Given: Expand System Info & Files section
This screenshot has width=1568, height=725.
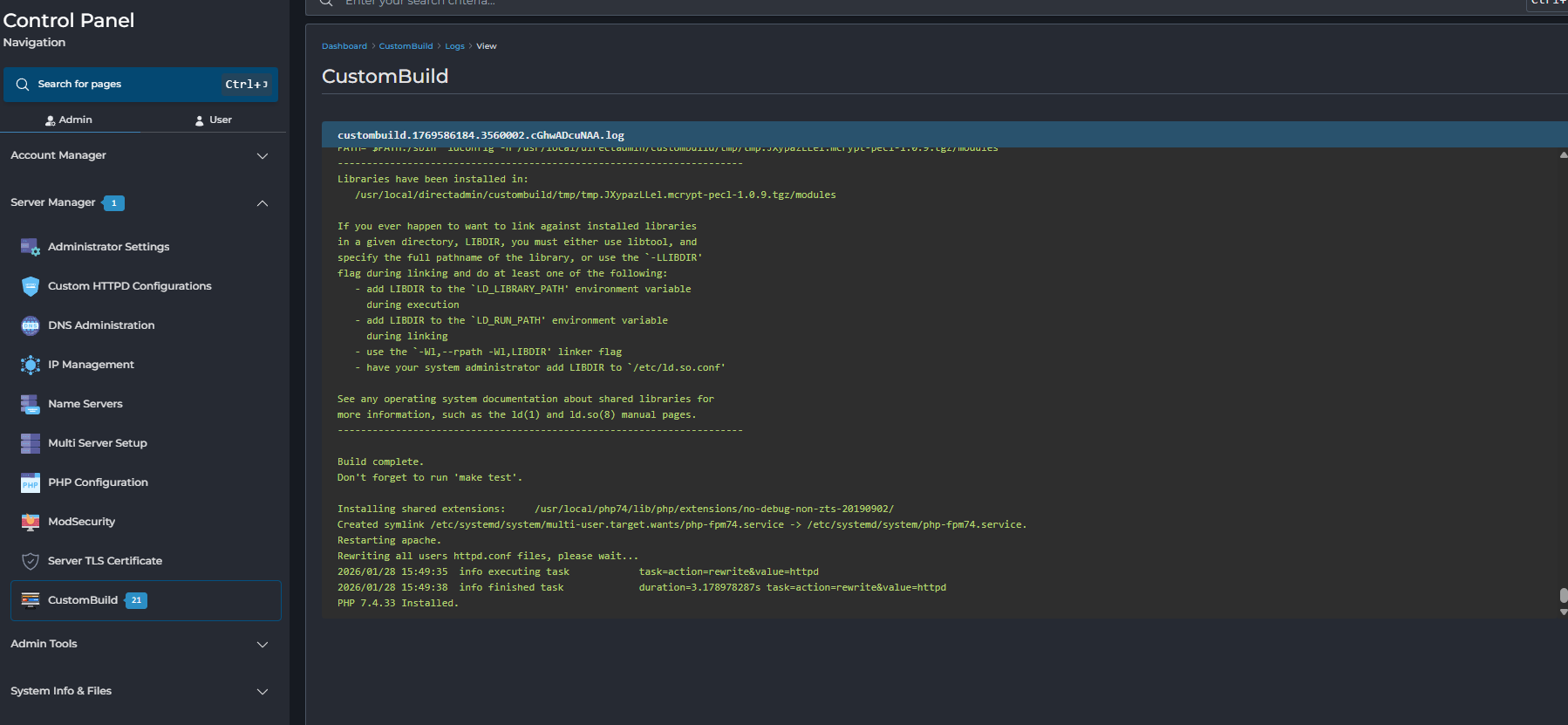Looking at the screenshot, I should pos(262,692).
